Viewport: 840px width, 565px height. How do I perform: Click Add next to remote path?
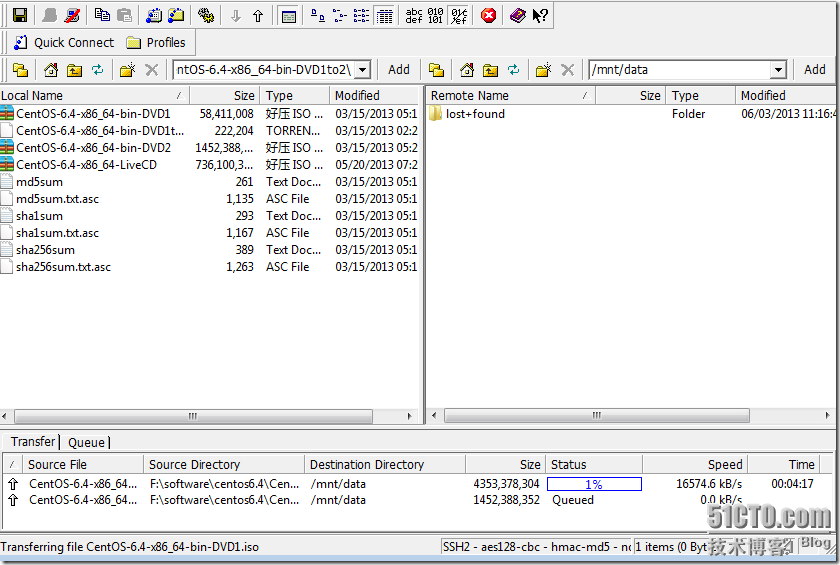pos(814,70)
